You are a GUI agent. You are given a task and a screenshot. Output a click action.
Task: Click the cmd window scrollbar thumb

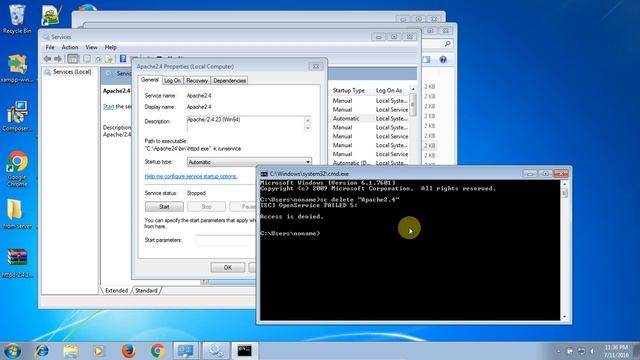click(x=564, y=193)
